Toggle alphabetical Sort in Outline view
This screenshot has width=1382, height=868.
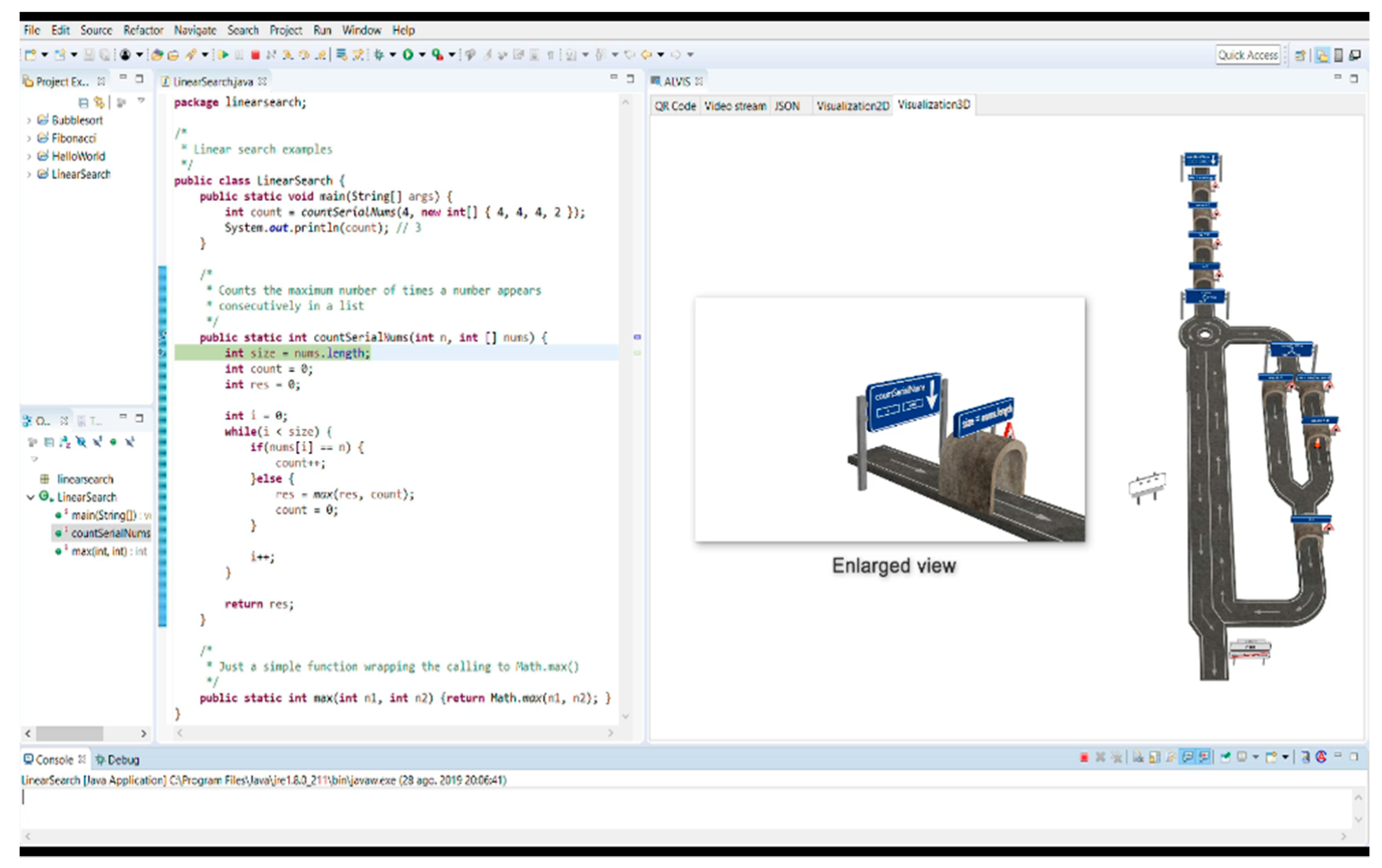[x=65, y=443]
